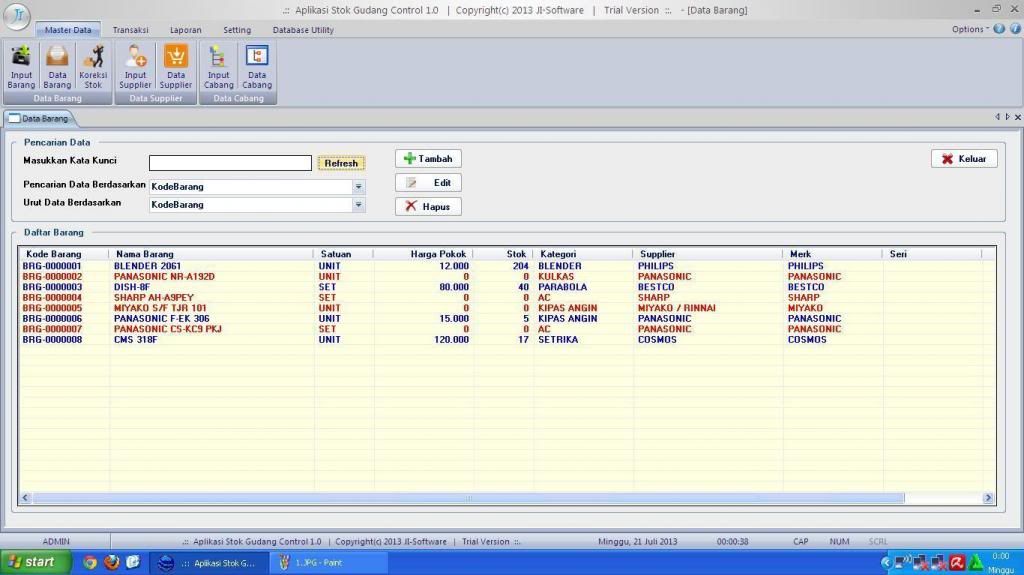The width and height of the screenshot is (1024, 575).
Task: Switch to Aplikasi Stok taskbar window
Action: pyautogui.click(x=209, y=563)
